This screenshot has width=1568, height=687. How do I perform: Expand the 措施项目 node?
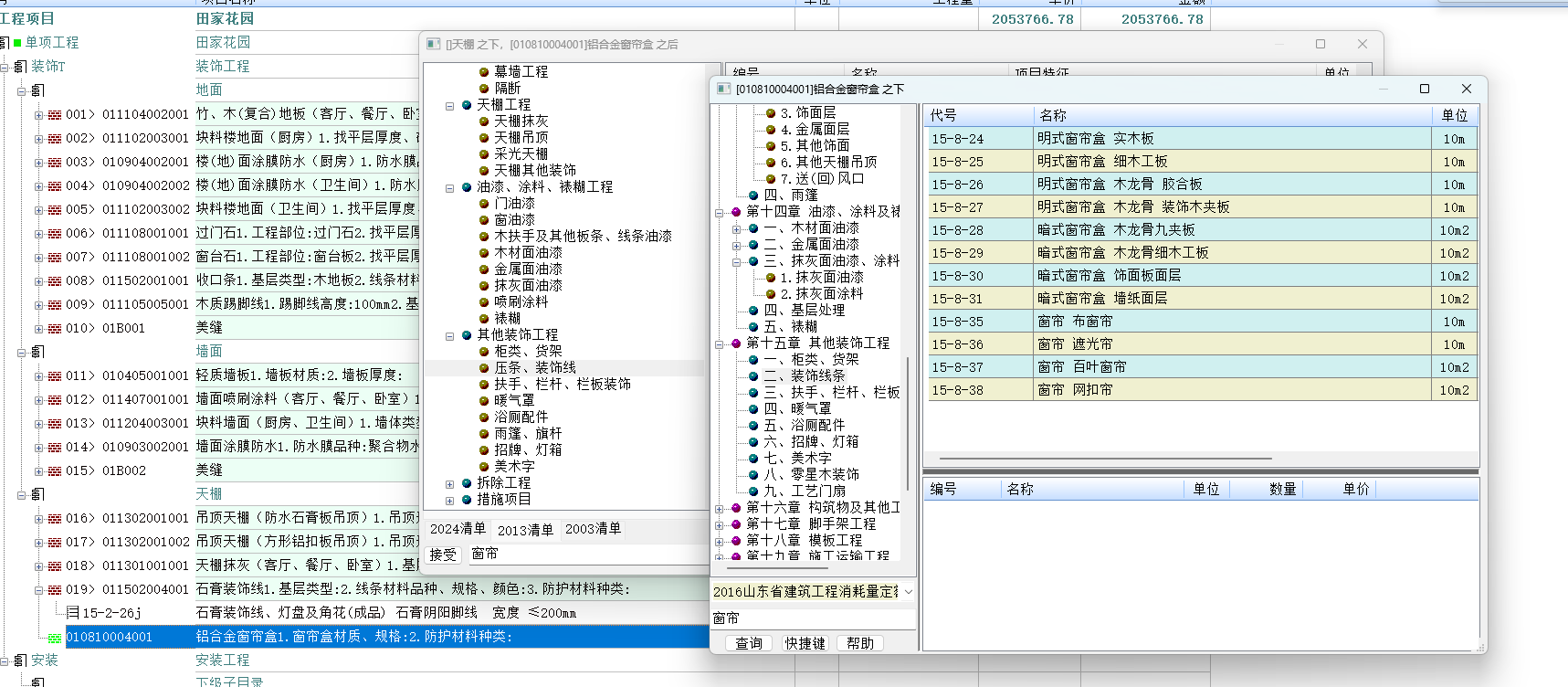449,501
